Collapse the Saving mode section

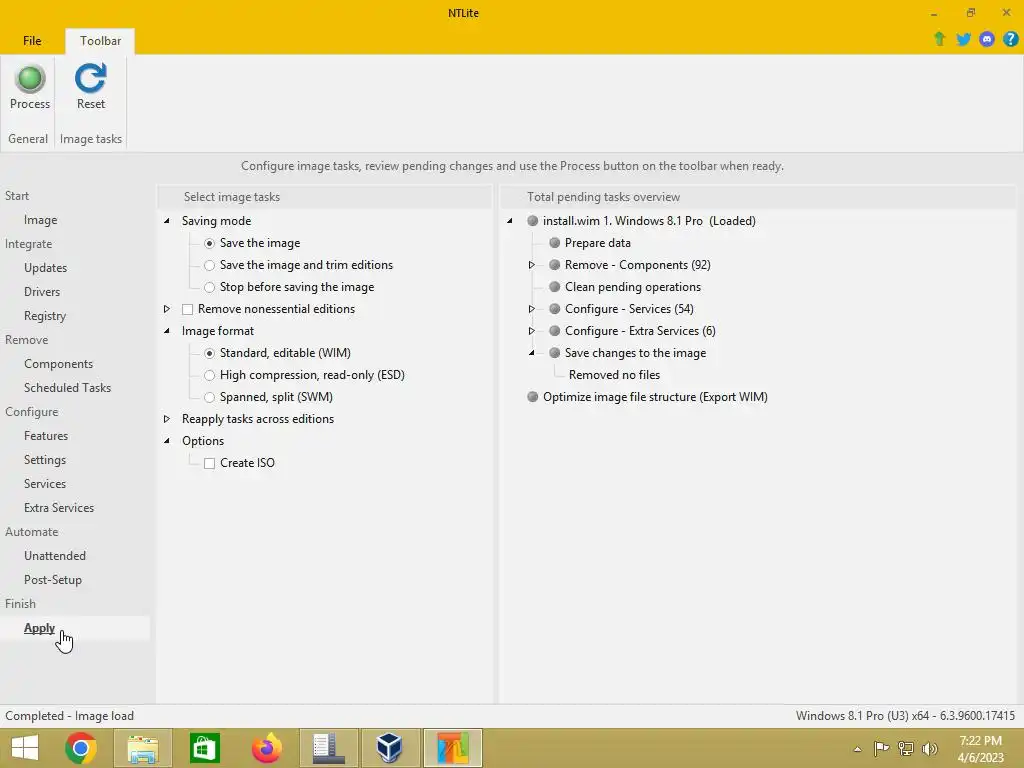[167, 221]
